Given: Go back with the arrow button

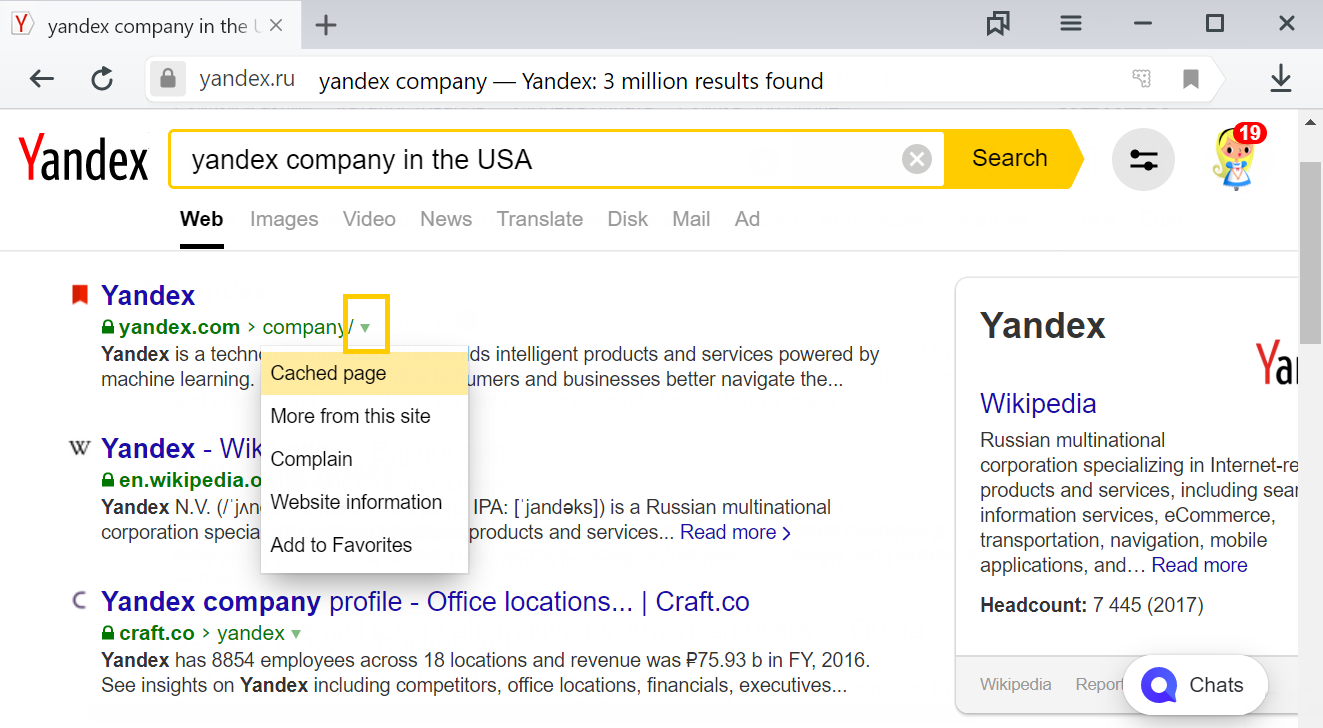Looking at the screenshot, I should coord(42,79).
